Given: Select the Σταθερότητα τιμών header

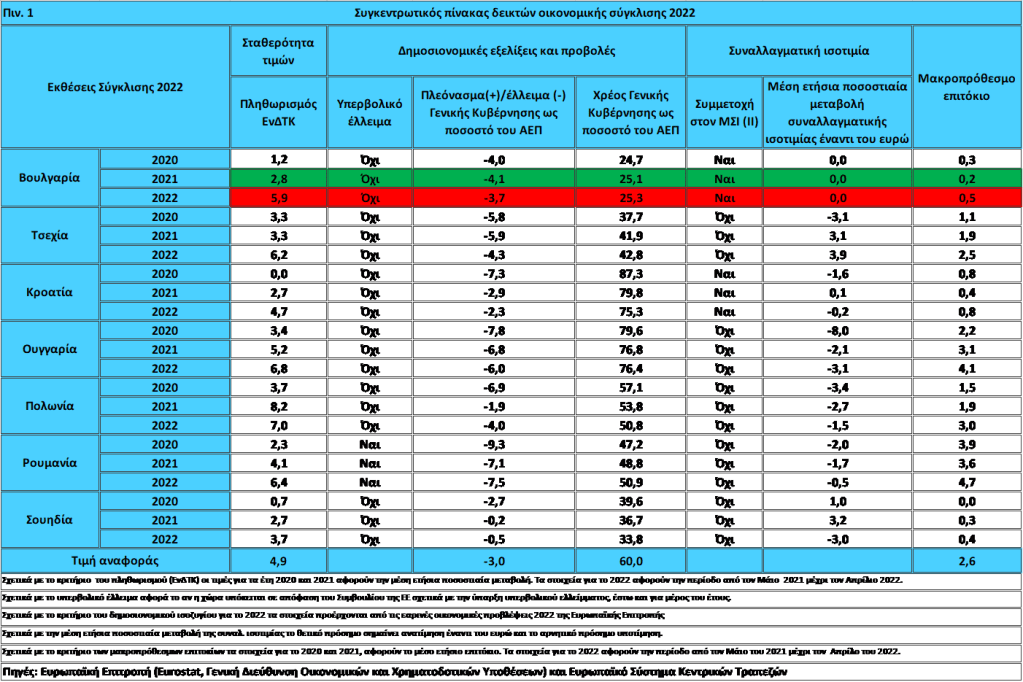Looking at the screenshot, I should point(279,51).
